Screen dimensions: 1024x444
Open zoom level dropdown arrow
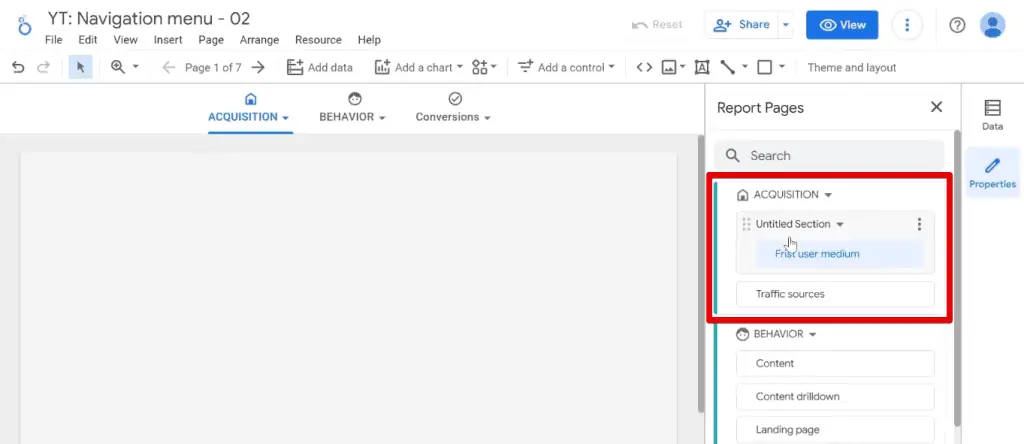pyautogui.click(x=136, y=67)
